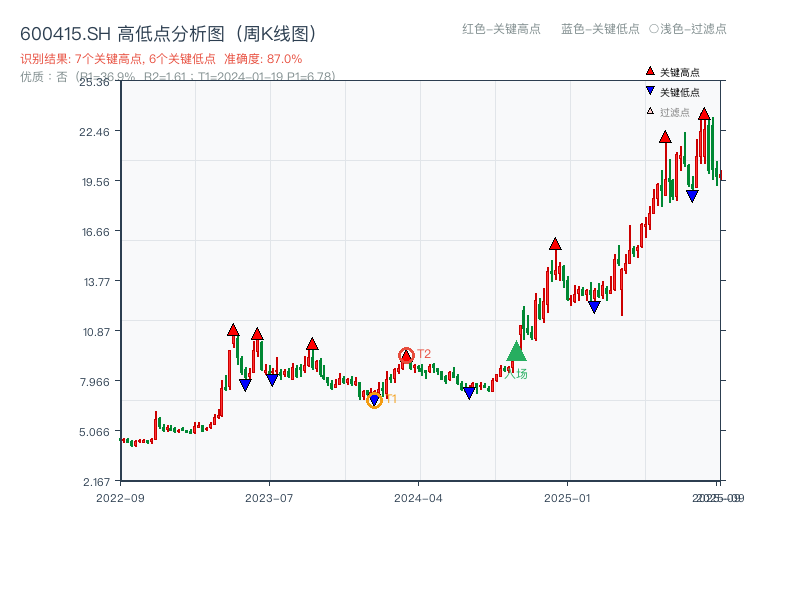Click the red key-high triangle near the 16.66 level
800x600 pixels.
point(555,242)
